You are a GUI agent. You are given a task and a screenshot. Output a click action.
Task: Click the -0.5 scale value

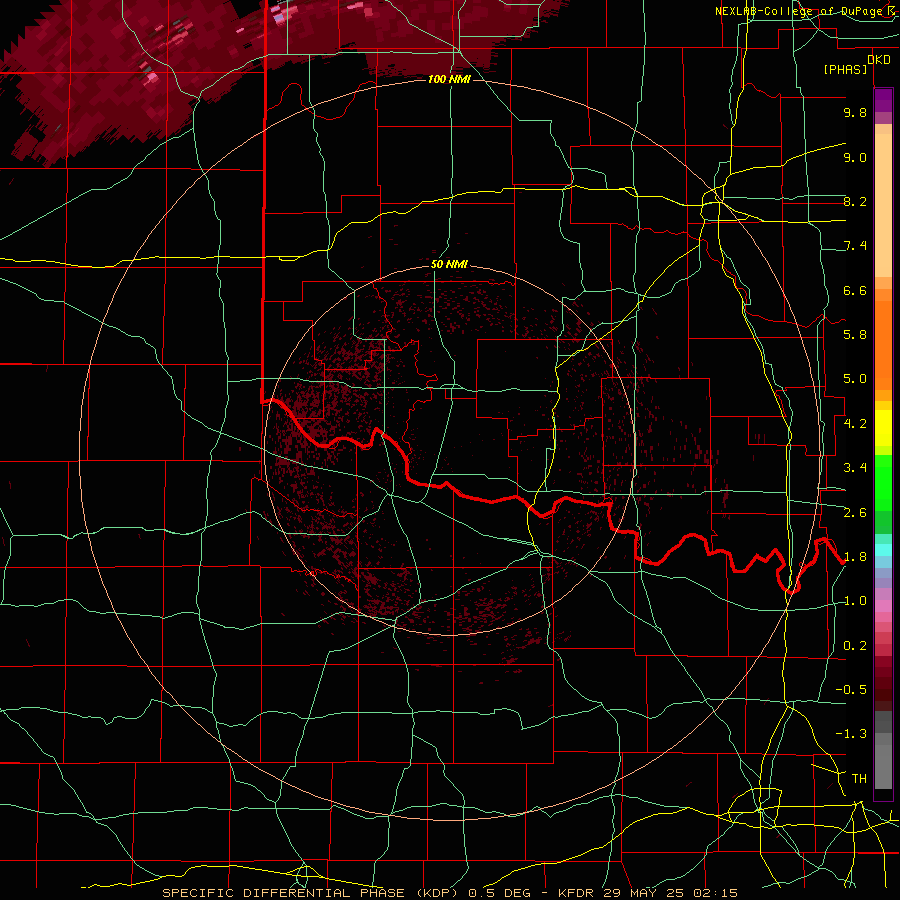(x=851, y=689)
